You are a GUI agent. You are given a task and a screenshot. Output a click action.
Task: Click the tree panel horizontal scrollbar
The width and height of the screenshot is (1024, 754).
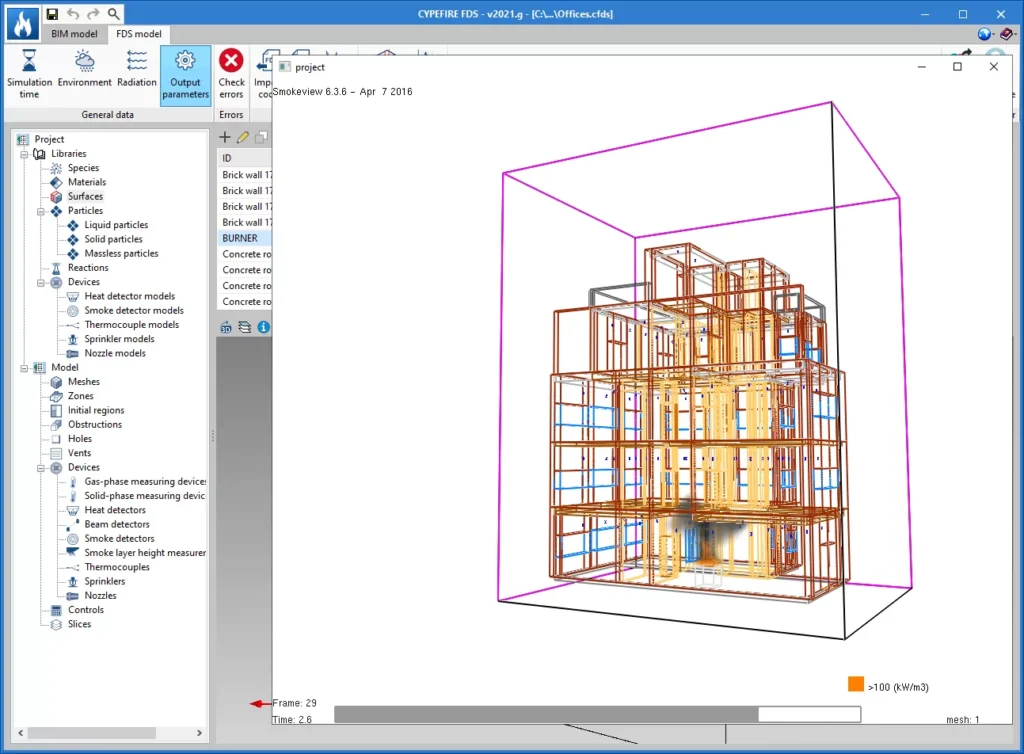tap(91, 733)
